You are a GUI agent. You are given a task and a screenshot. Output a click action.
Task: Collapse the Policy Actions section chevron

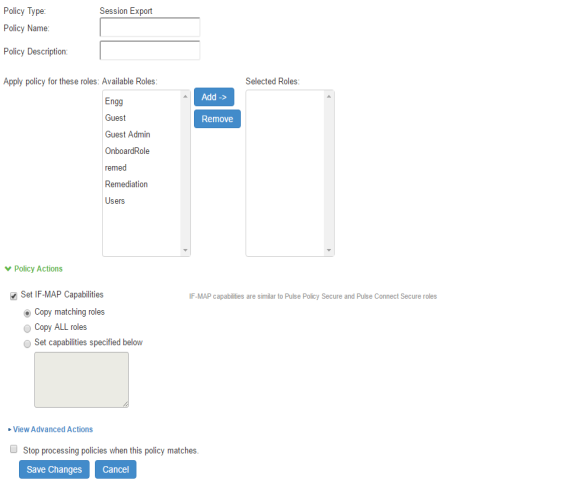[8, 268]
